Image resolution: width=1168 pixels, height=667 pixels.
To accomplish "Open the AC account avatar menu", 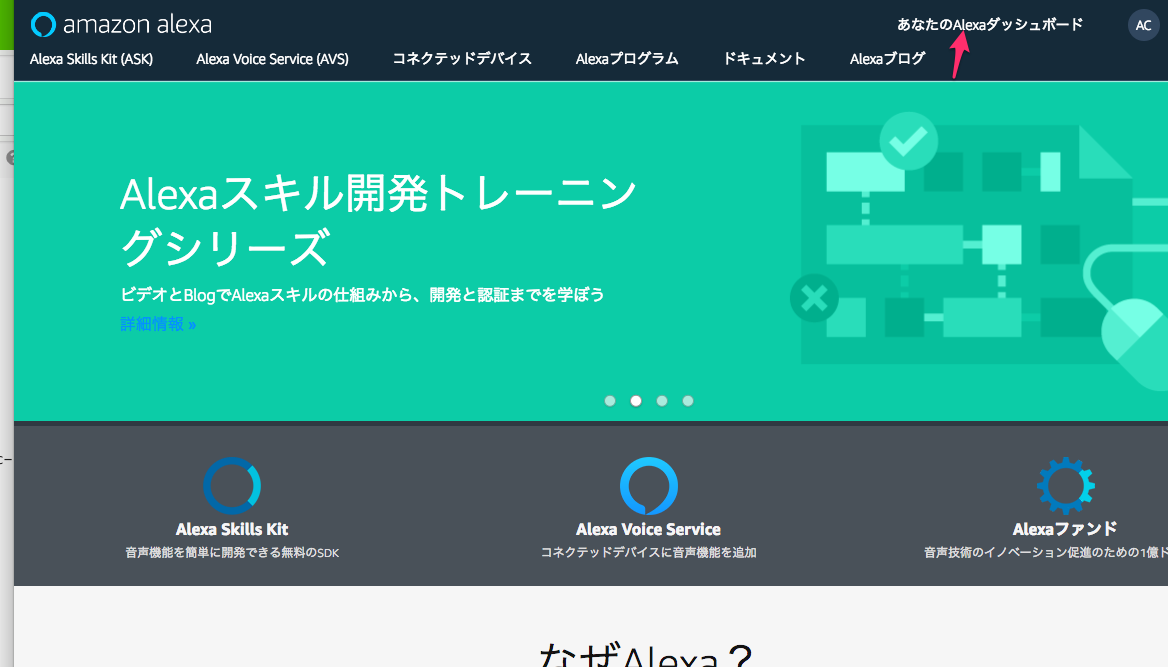I will pos(1143,24).
